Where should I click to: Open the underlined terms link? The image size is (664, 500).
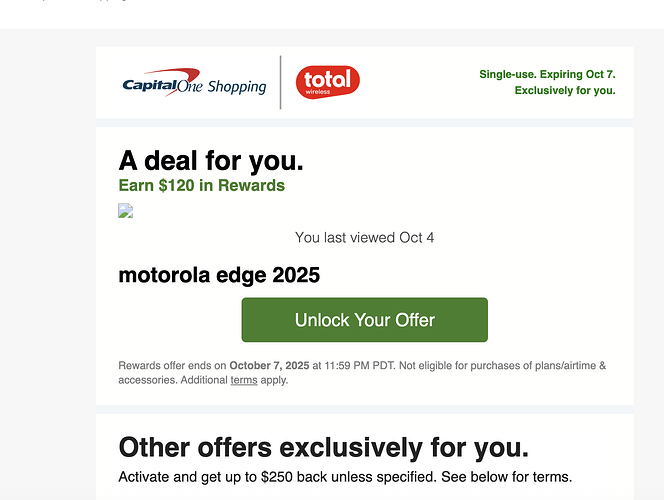point(244,381)
